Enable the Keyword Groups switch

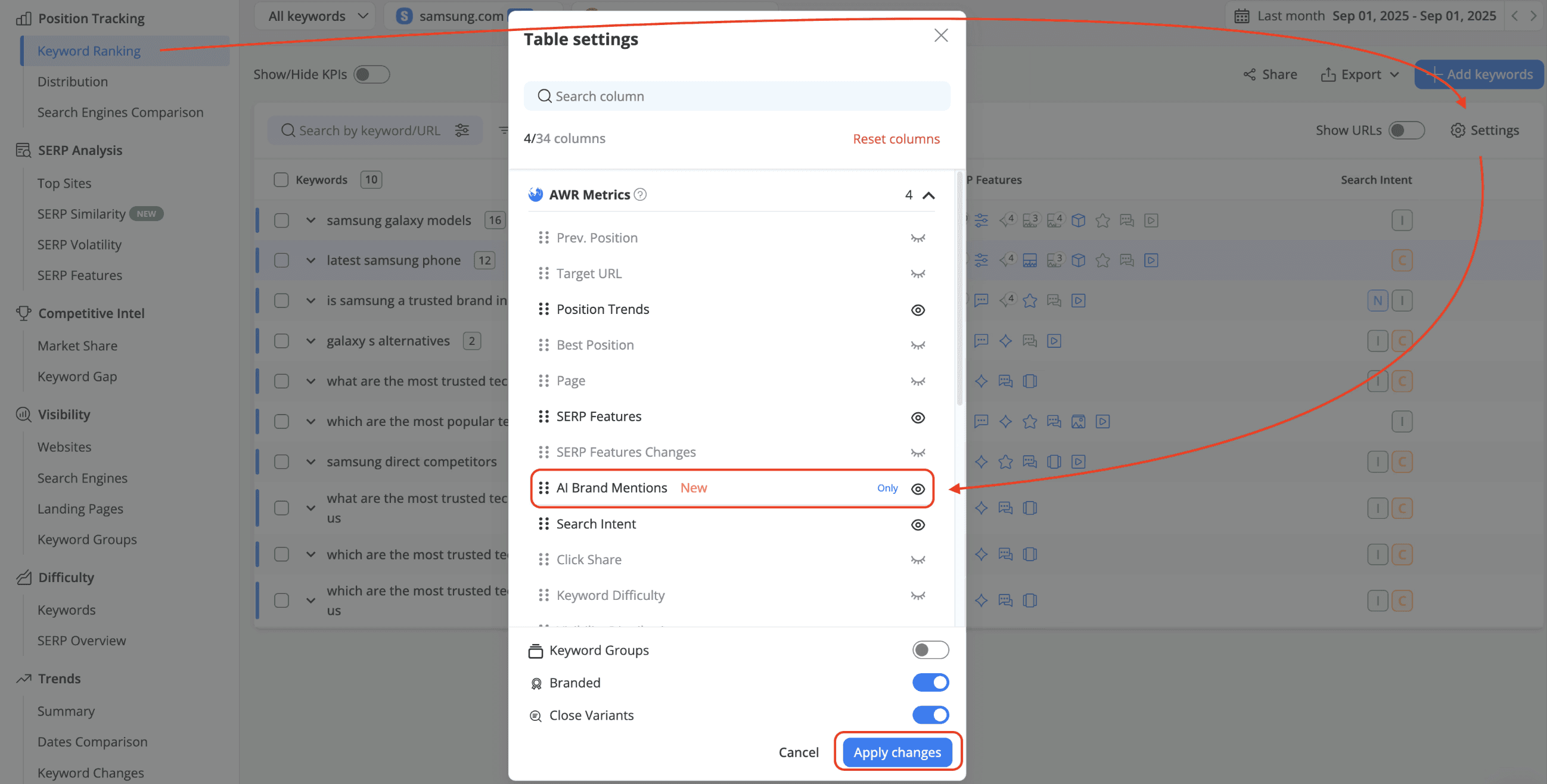click(x=930, y=650)
